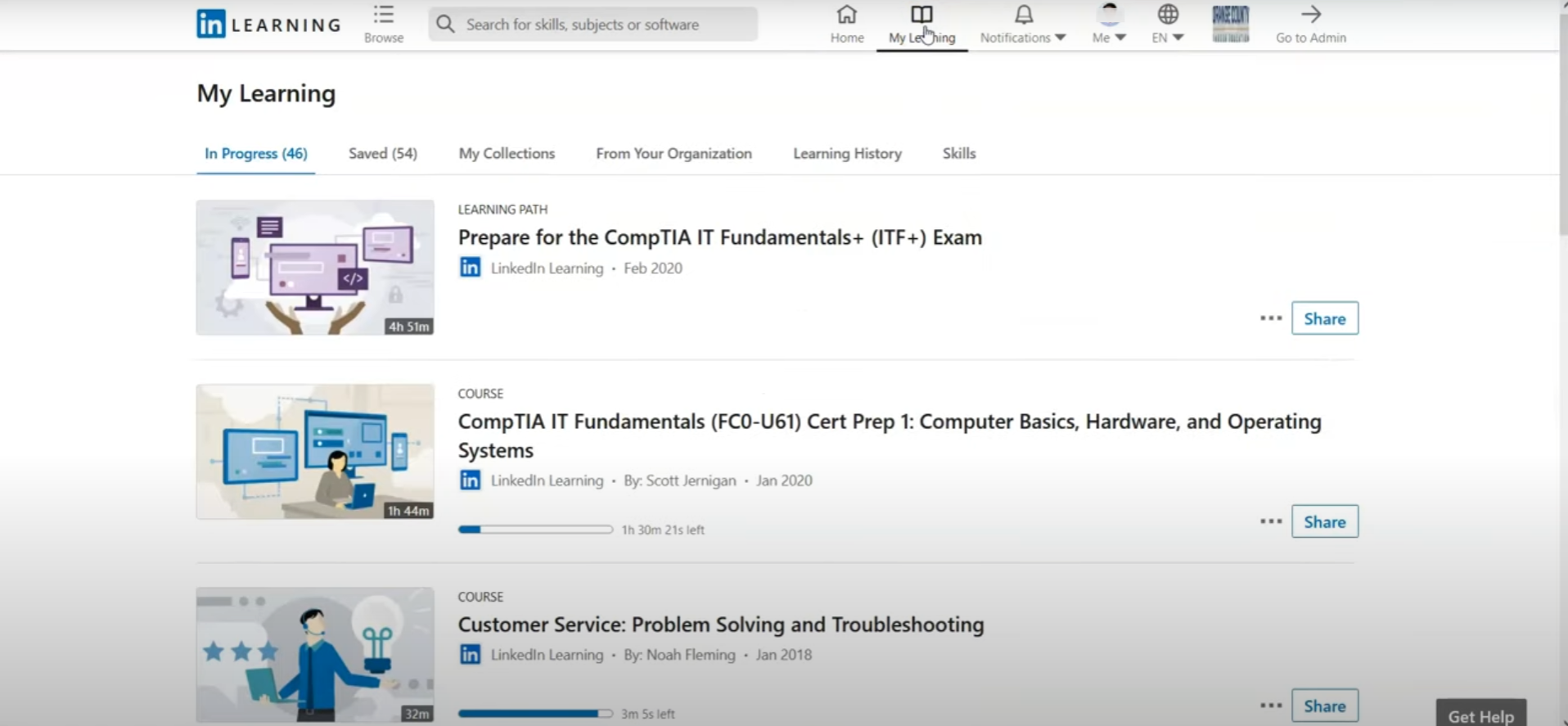This screenshot has width=1568, height=726.
Task: Go to Home via house icon
Action: coord(847,14)
